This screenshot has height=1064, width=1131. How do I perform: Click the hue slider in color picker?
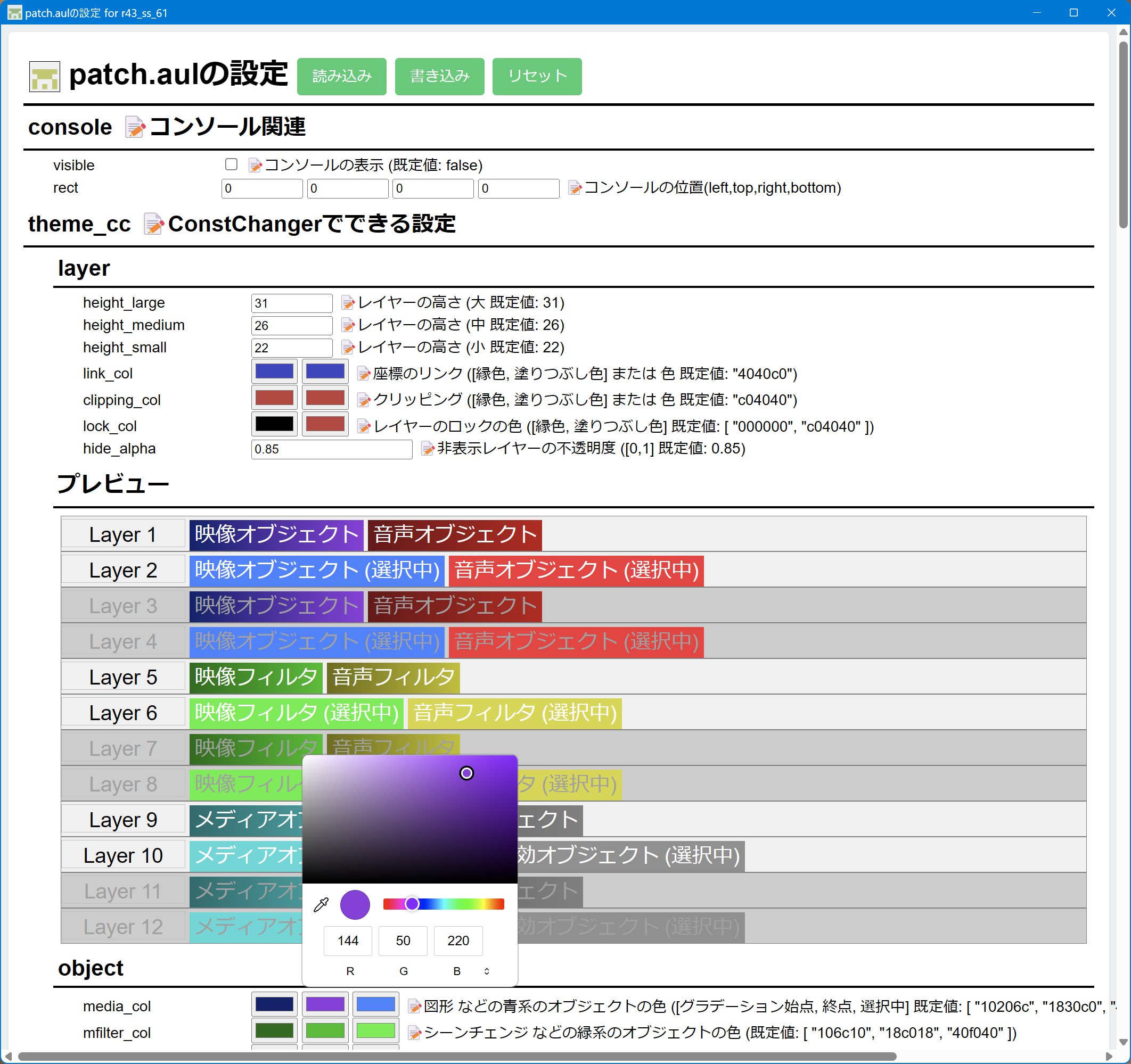coord(444,904)
